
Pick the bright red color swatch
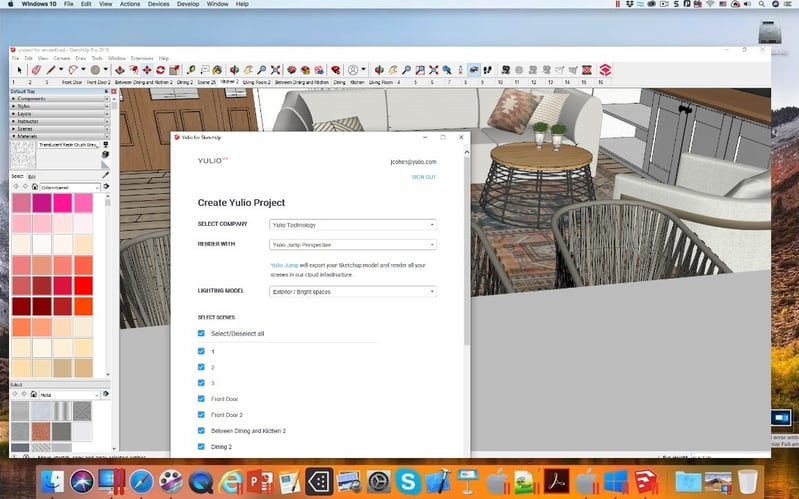coord(83,285)
